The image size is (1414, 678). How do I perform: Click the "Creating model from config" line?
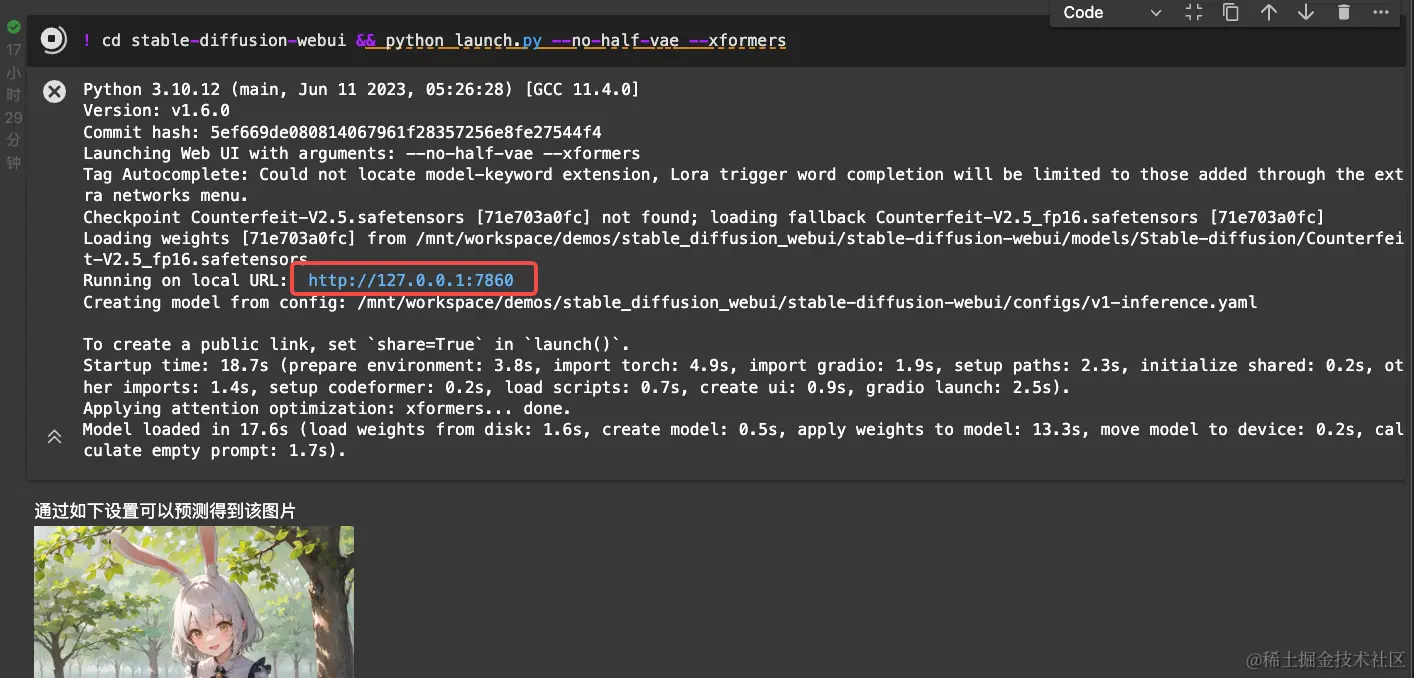pos(670,302)
